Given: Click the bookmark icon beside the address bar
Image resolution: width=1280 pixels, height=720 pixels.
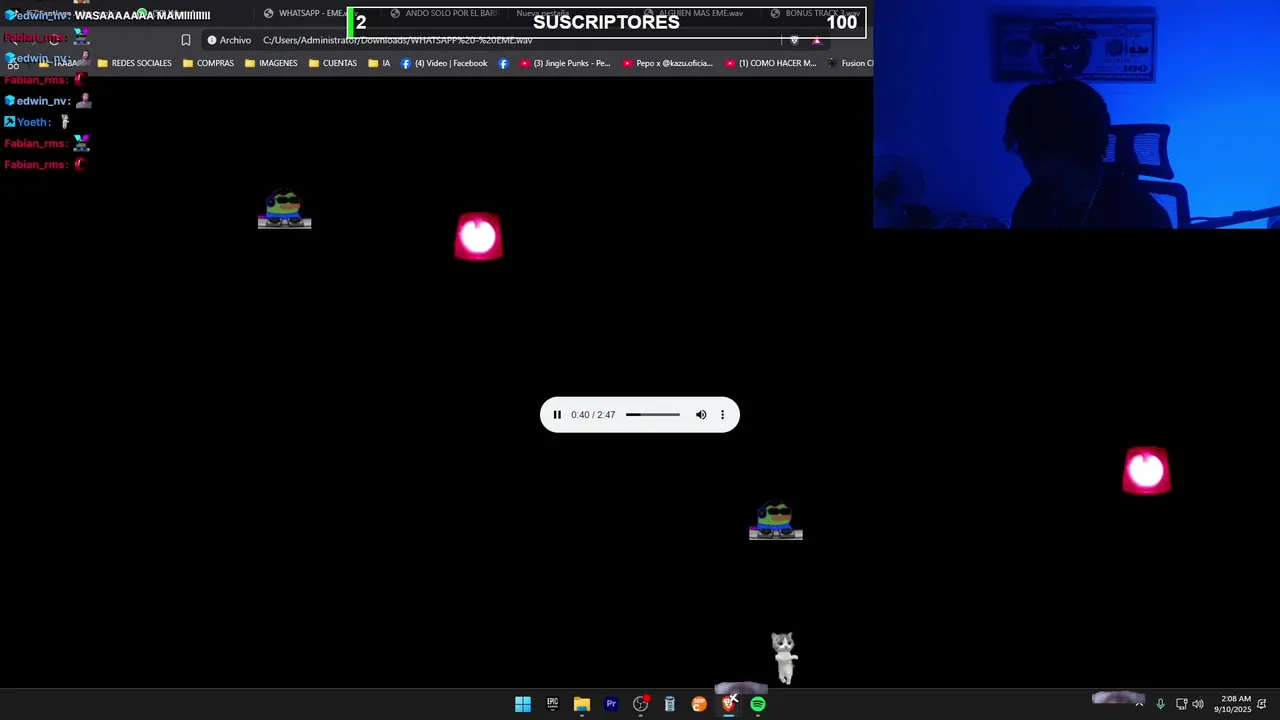Looking at the screenshot, I should [x=185, y=40].
